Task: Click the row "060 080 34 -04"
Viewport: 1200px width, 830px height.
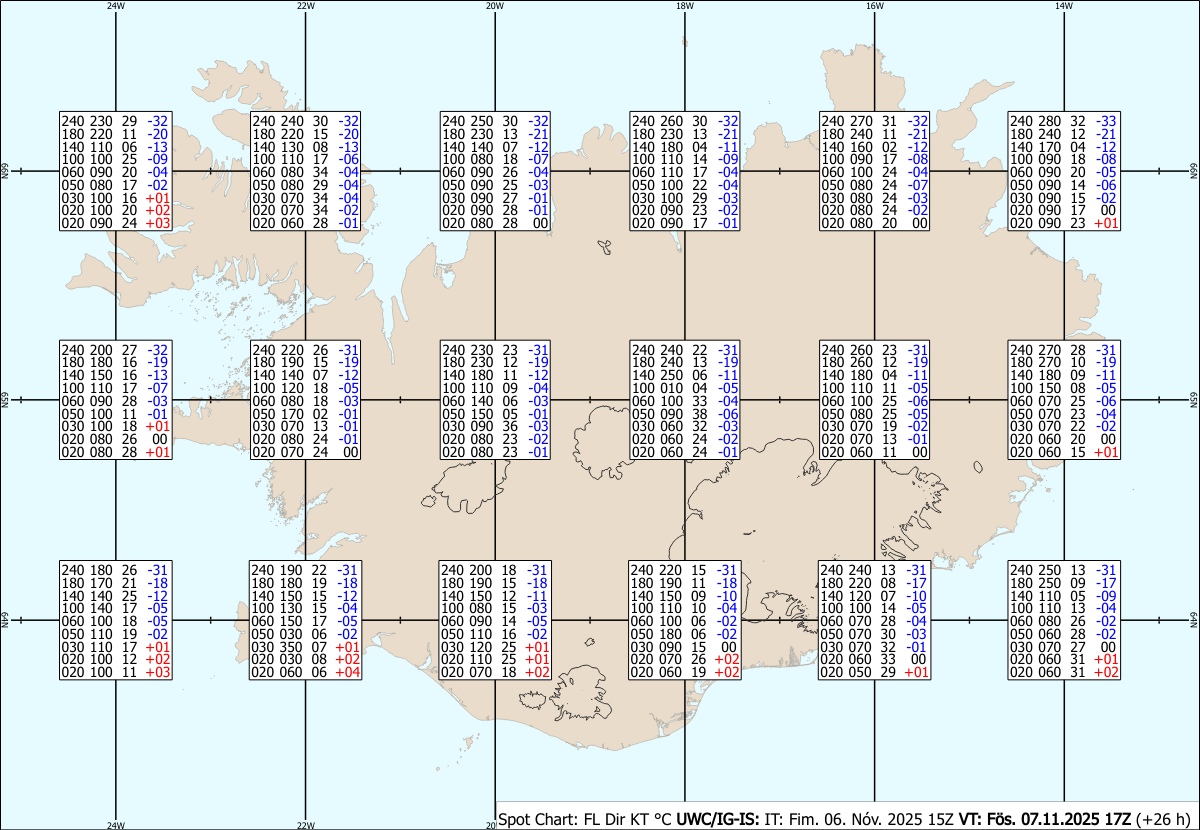Action: (305, 172)
